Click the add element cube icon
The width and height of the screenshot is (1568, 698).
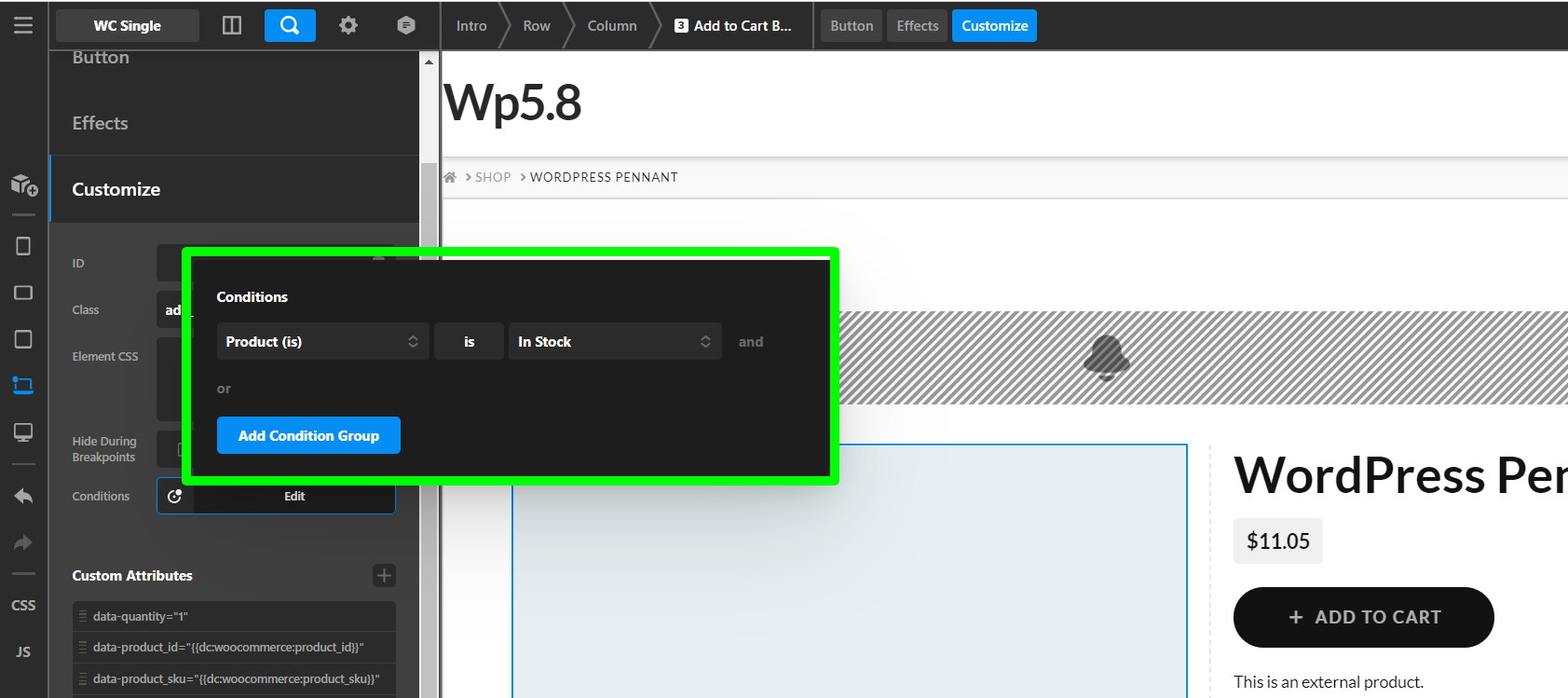tap(24, 185)
